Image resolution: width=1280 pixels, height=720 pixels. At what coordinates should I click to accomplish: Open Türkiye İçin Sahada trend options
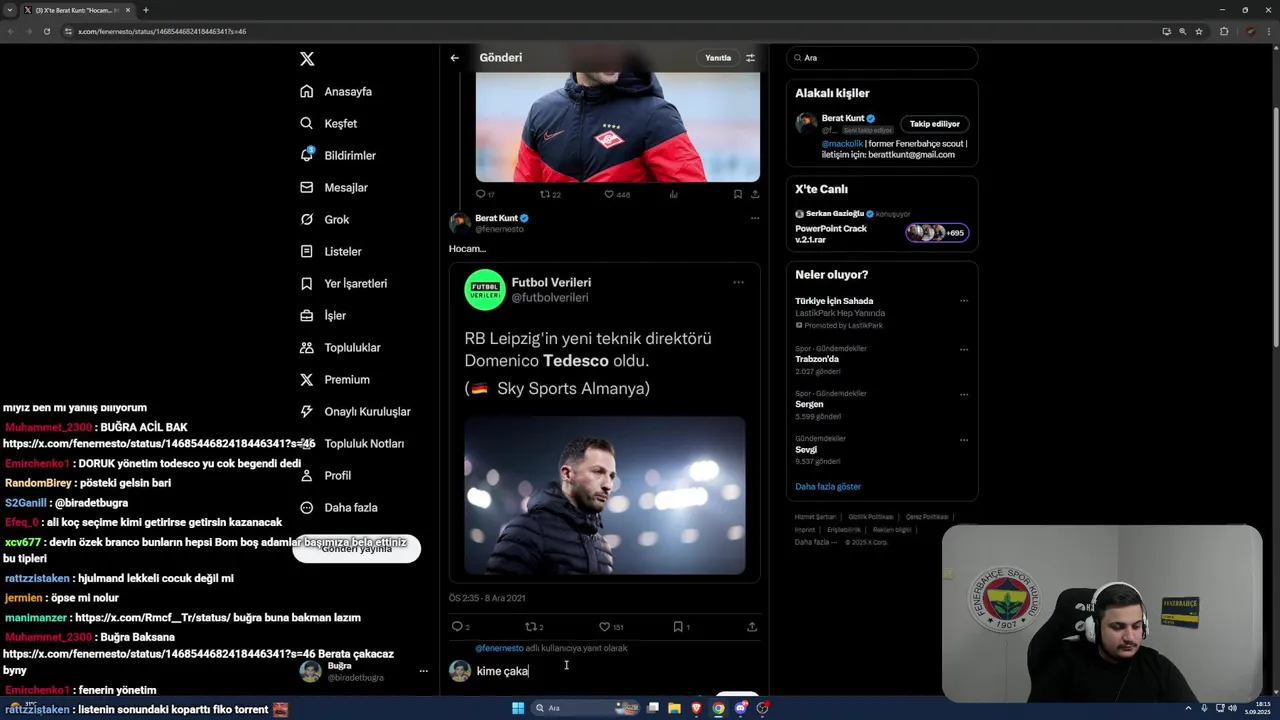click(964, 300)
